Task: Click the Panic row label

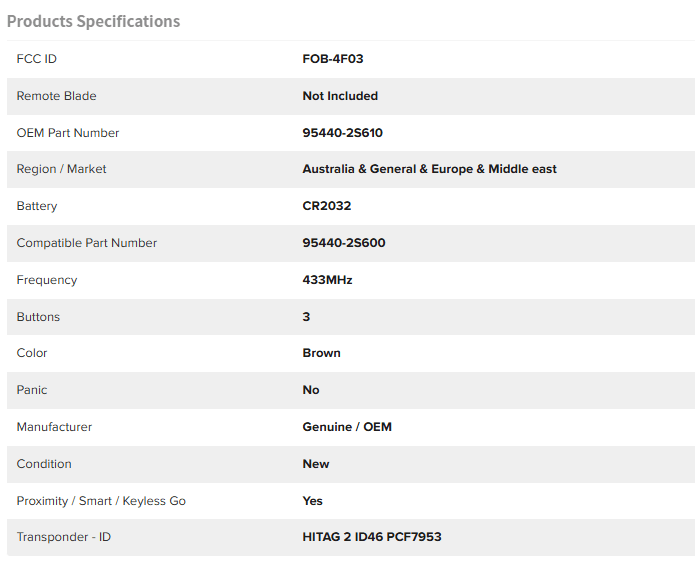Action: tap(32, 390)
